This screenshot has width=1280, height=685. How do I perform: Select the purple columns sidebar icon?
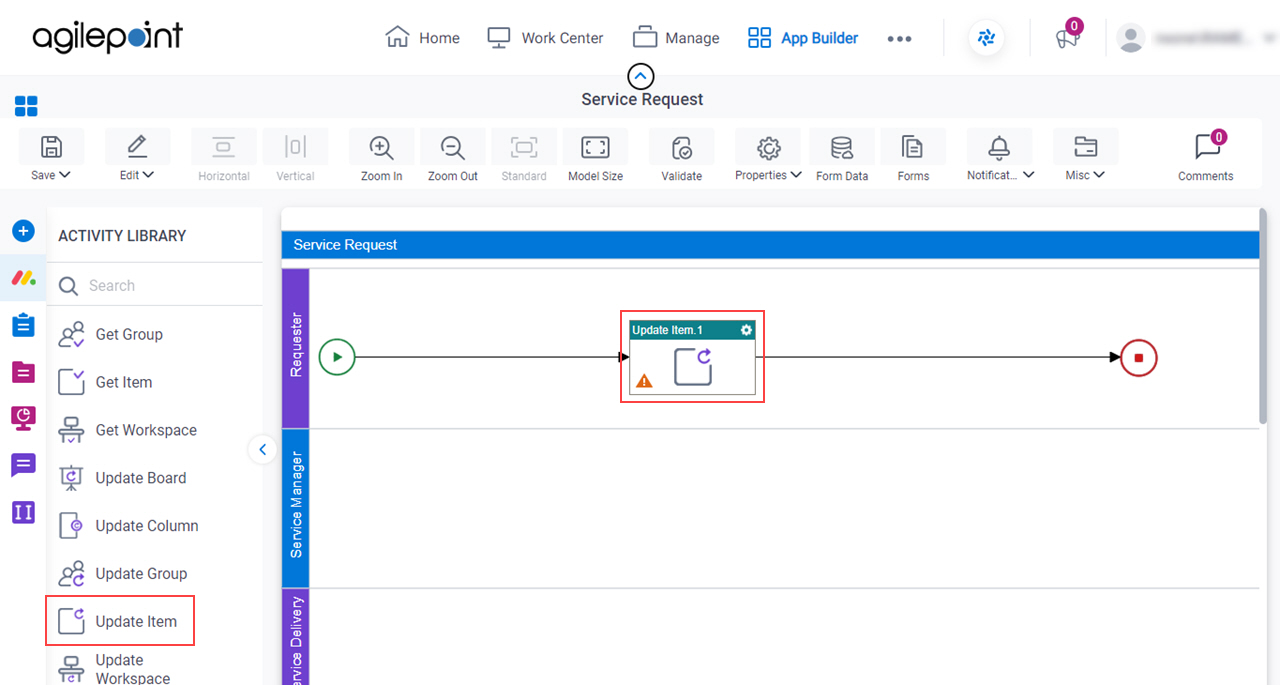pos(23,512)
